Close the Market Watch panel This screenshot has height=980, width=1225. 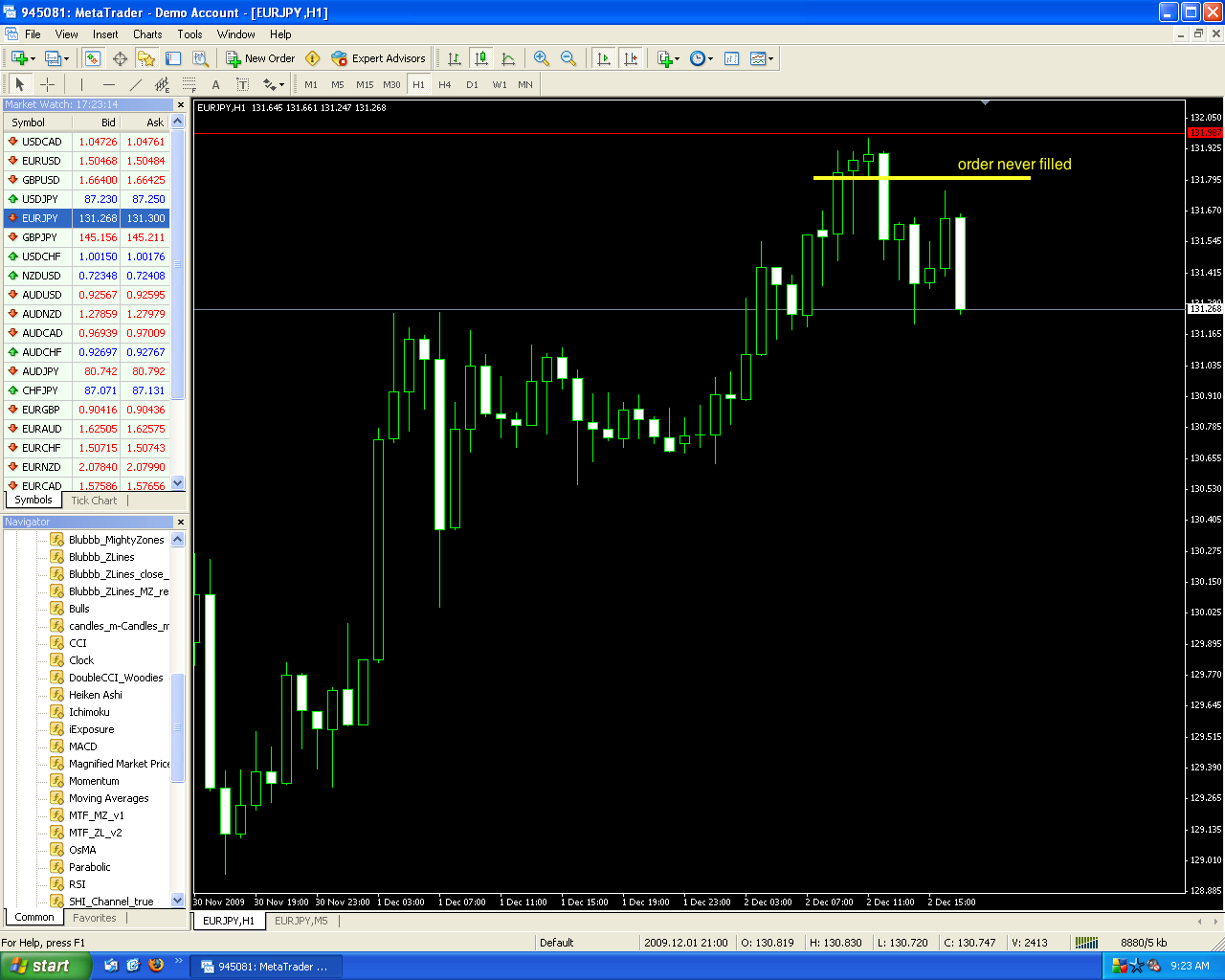180,105
